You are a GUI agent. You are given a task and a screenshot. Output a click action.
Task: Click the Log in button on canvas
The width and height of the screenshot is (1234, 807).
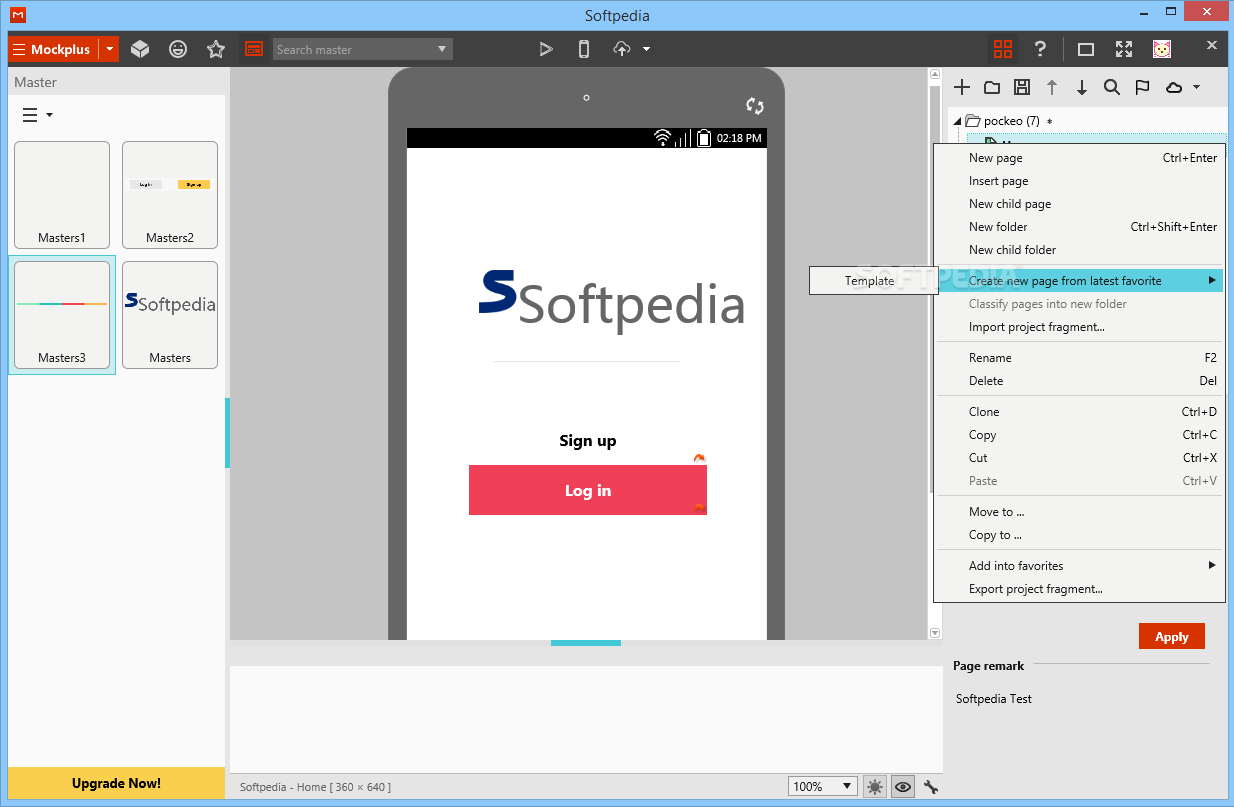pyautogui.click(x=588, y=490)
